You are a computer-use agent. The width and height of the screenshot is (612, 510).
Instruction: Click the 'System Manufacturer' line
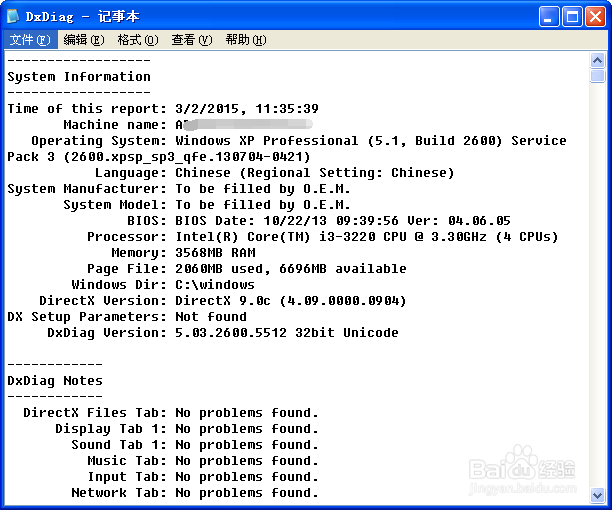[x=179, y=188]
